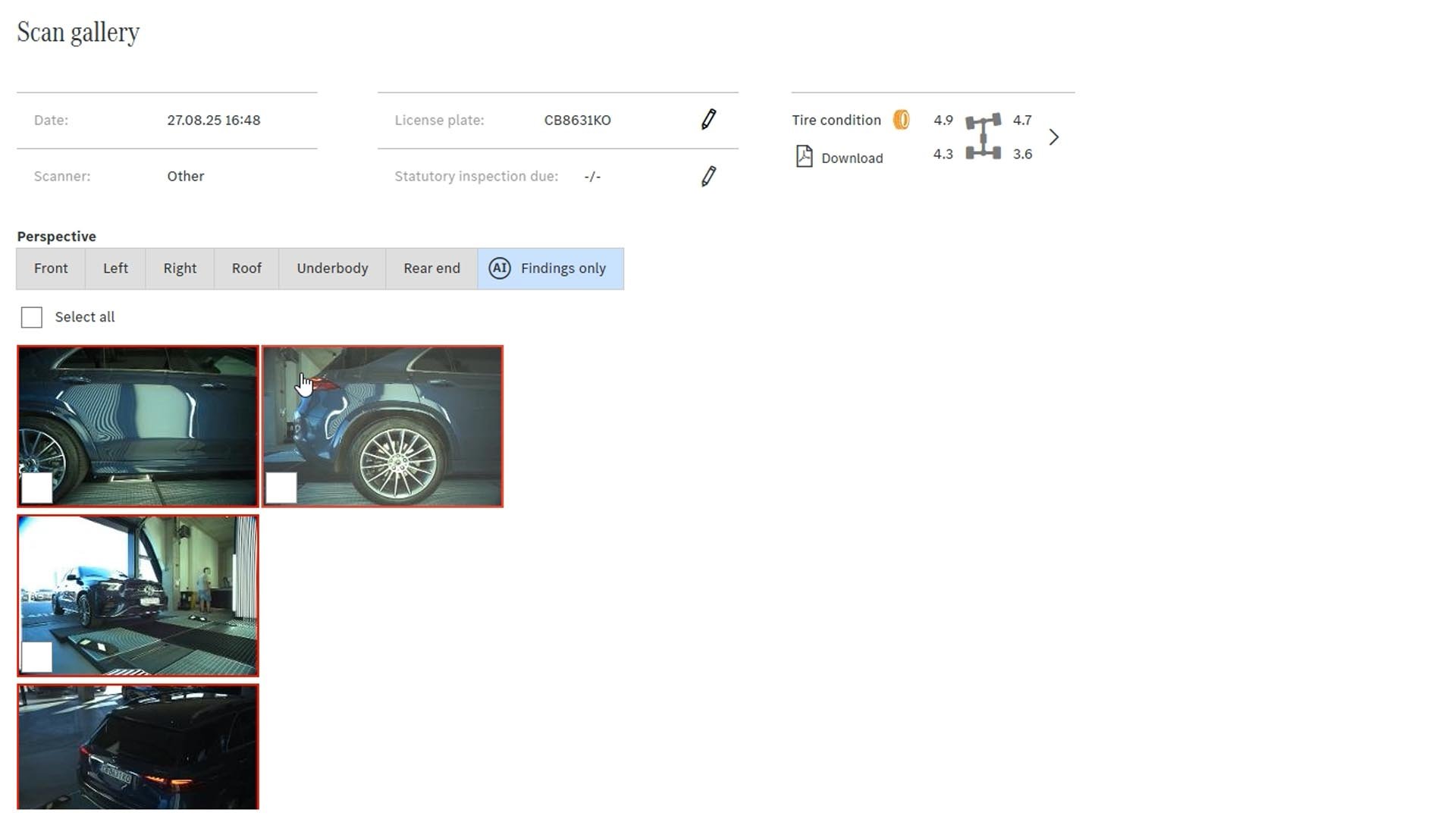The width and height of the screenshot is (1456, 819).
Task: Switch to the Front perspective tab
Action: (x=51, y=268)
